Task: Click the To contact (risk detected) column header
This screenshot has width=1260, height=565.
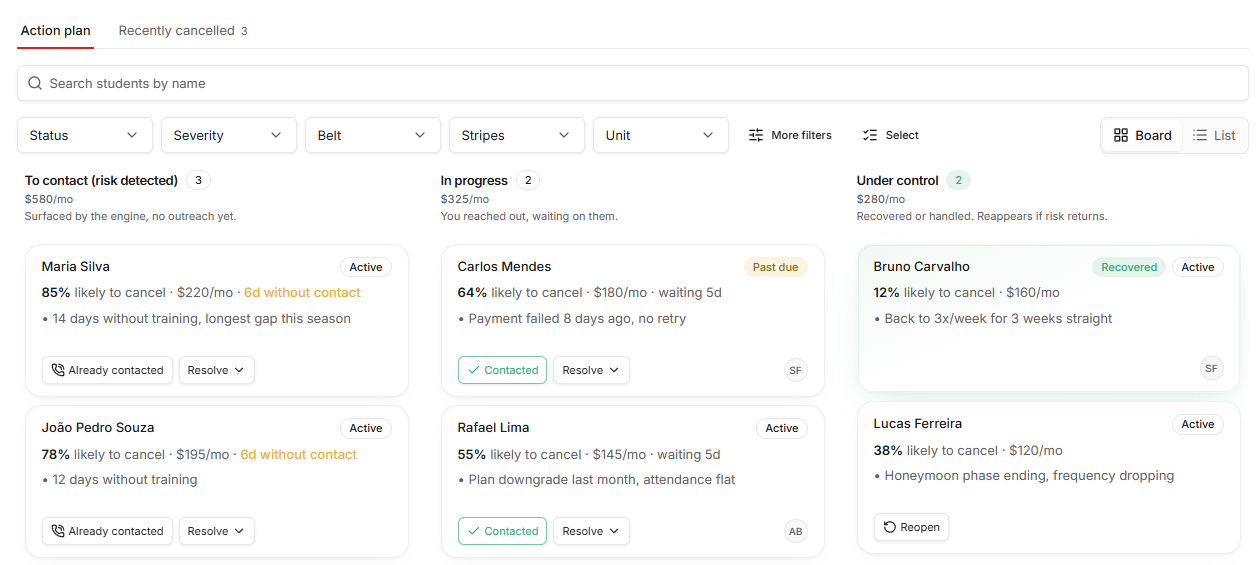Action: tap(101, 181)
